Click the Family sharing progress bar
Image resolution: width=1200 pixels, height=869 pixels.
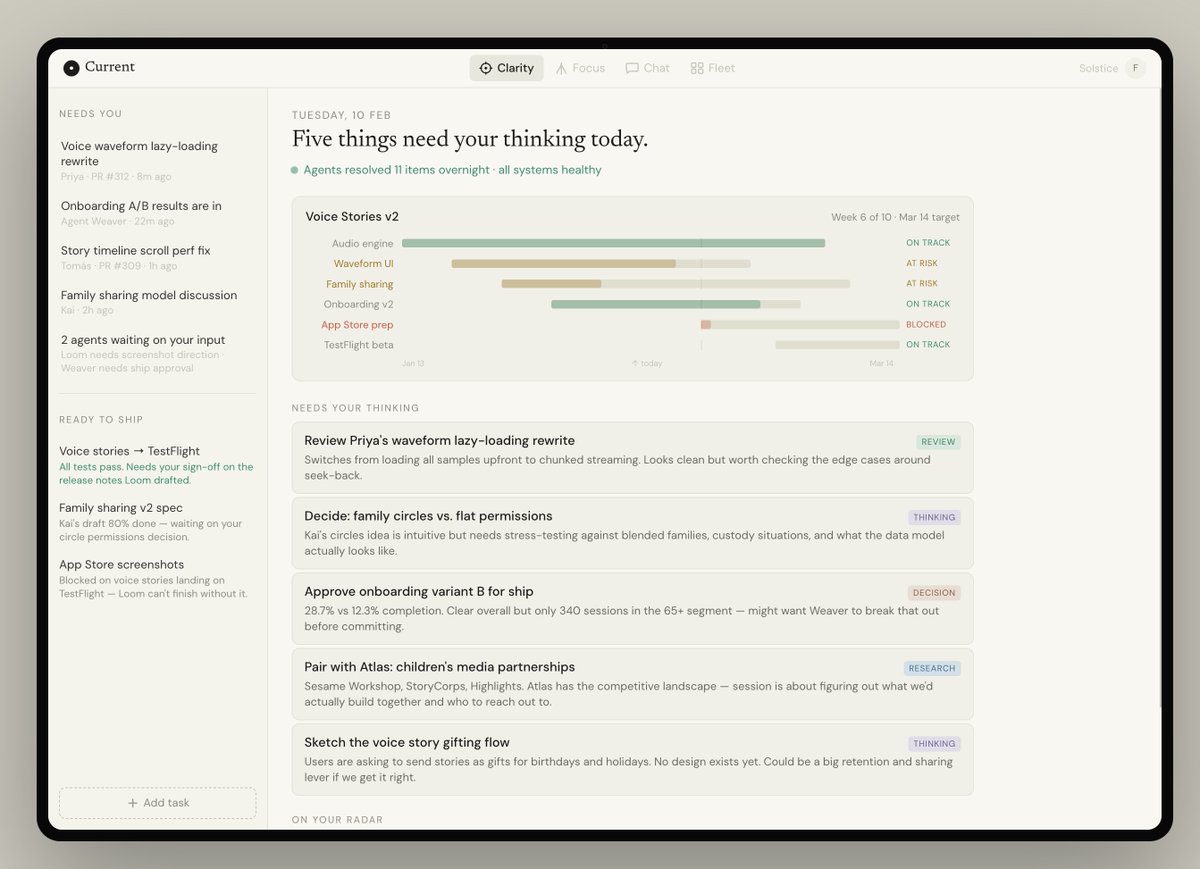(x=676, y=284)
